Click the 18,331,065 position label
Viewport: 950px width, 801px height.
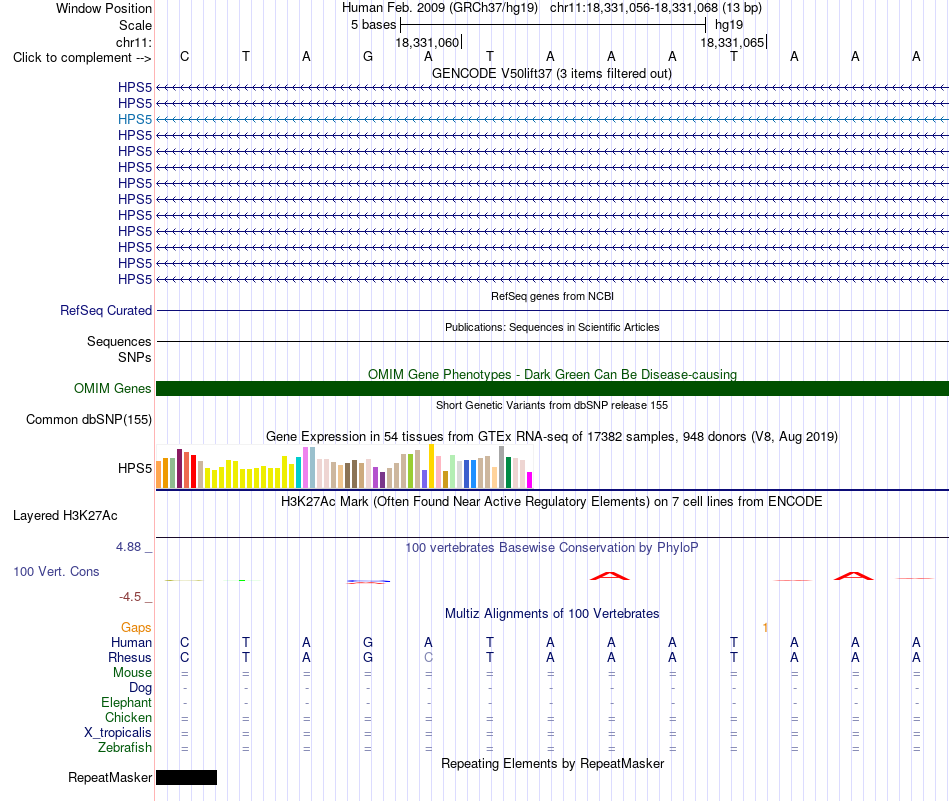[x=732, y=42]
